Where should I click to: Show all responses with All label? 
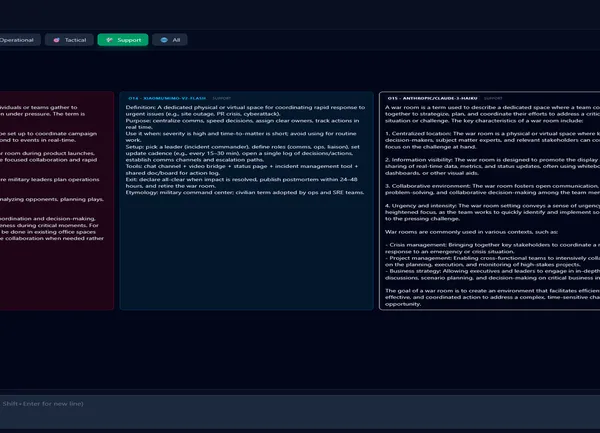[x=177, y=40]
